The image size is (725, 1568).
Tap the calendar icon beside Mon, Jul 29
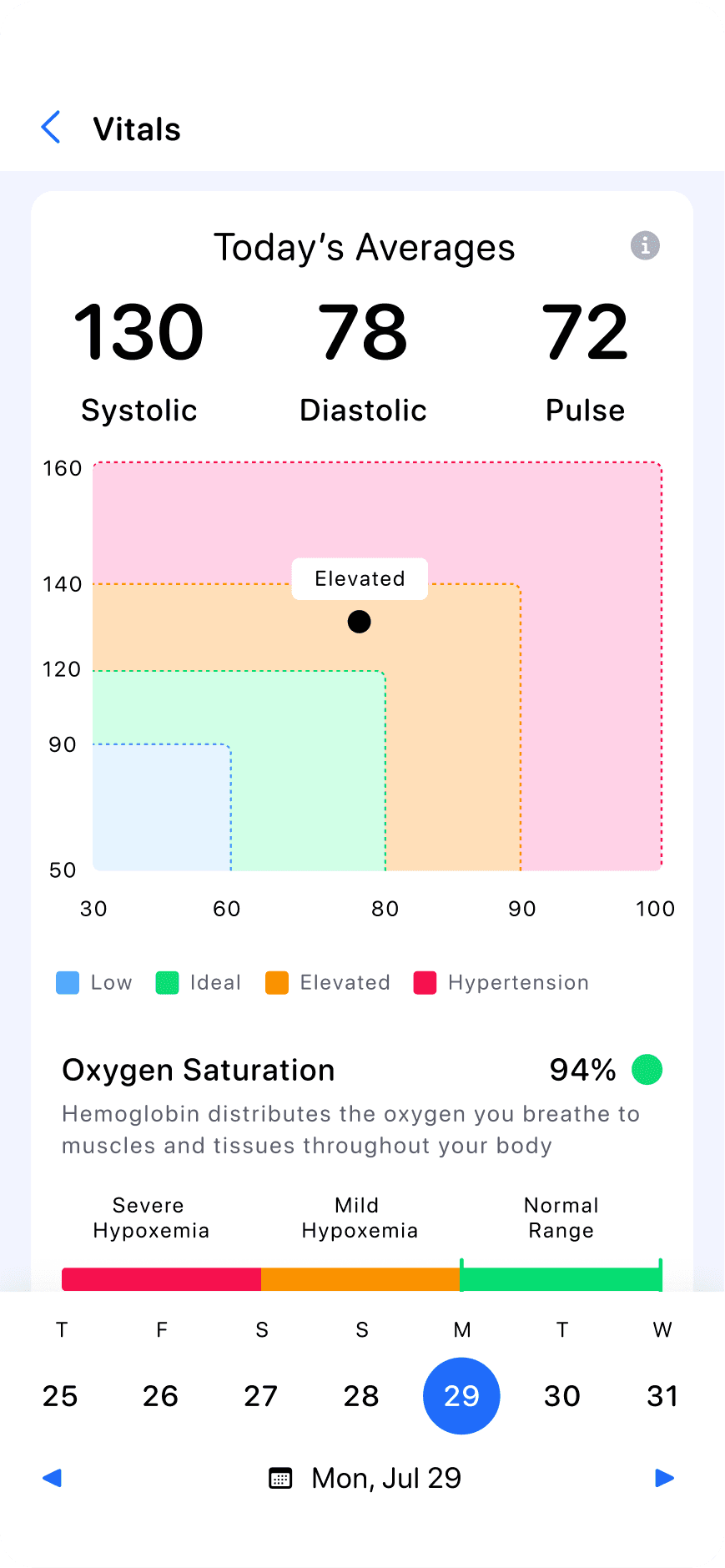280,1478
